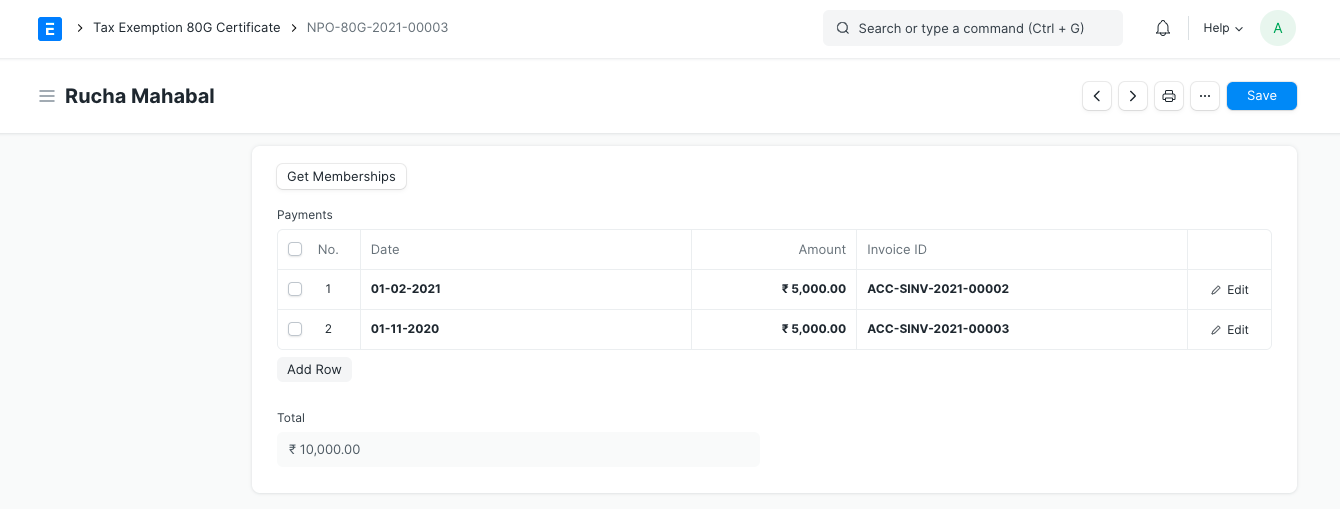Screen dimensions: 1340x509
Task: Click the NPO-80G-2021-00003 breadcrumb
Action: click(x=377, y=28)
